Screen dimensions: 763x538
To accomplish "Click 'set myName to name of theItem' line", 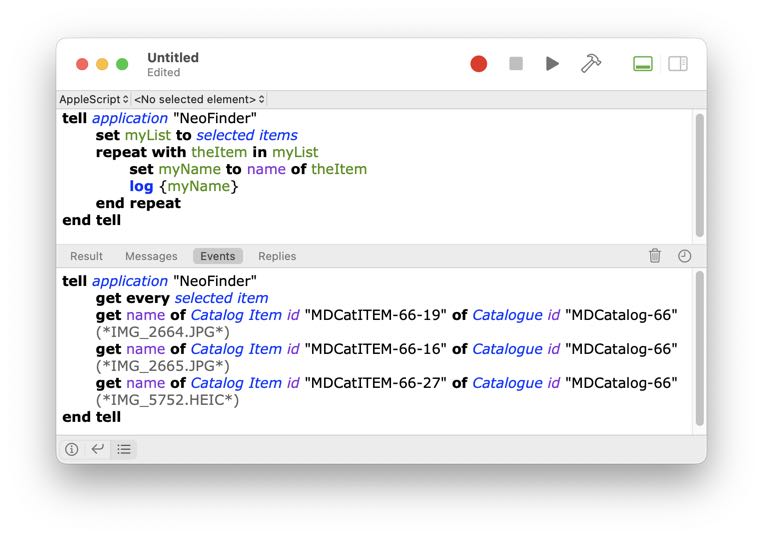I will (248, 169).
